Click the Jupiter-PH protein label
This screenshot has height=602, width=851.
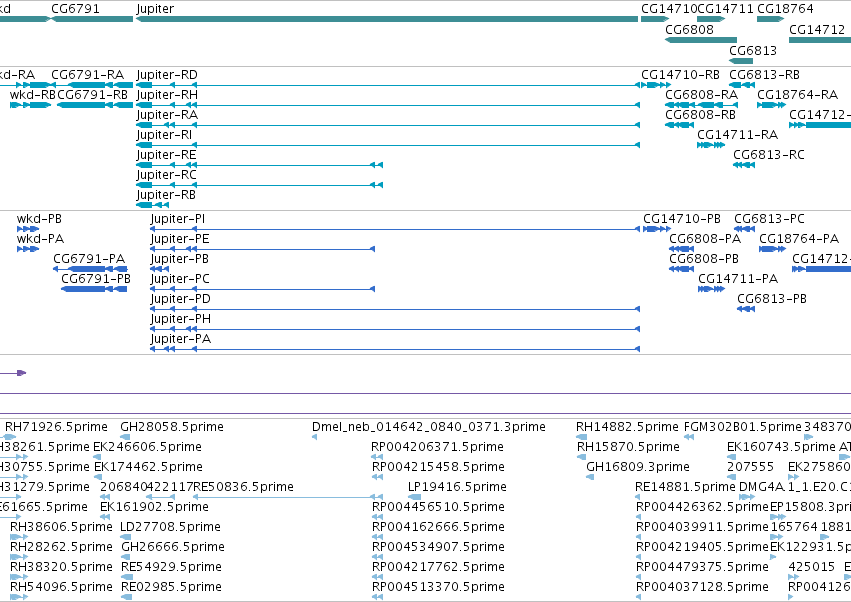coord(181,319)
